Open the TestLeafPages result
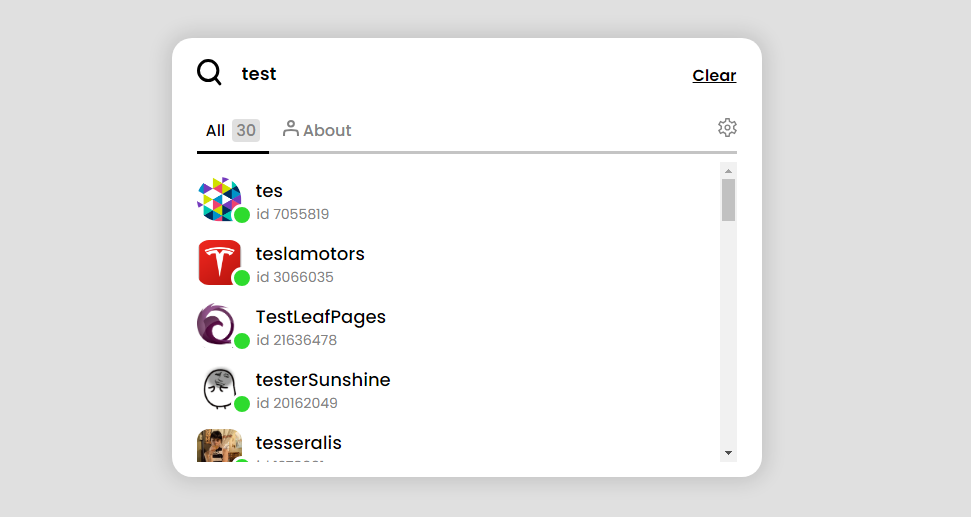The height and width of the screenshot is (517, 971). pos(320,317)
